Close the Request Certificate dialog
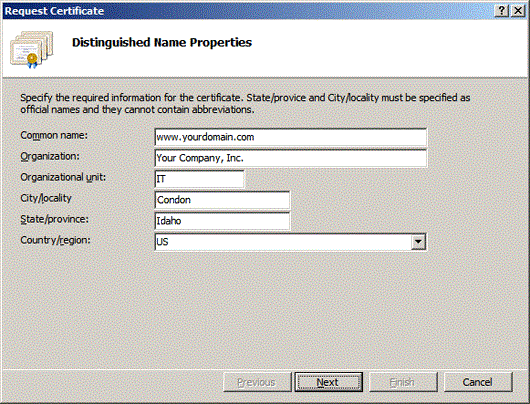The height and width of the screenshot is (404, 530). click(517, 11)
